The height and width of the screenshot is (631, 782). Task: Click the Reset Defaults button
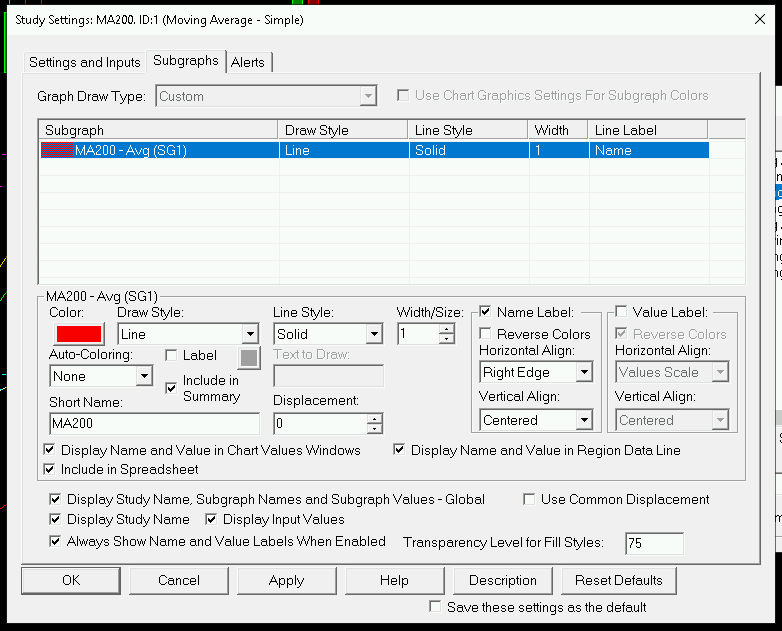point(618,580)
